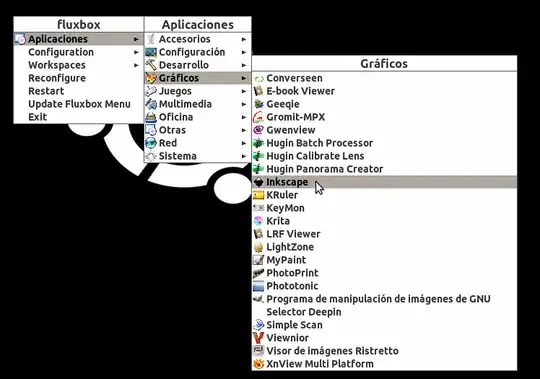Click the Gwenview eye icon
The width and height of the screenshot is (540, 379).
point(258,130)
